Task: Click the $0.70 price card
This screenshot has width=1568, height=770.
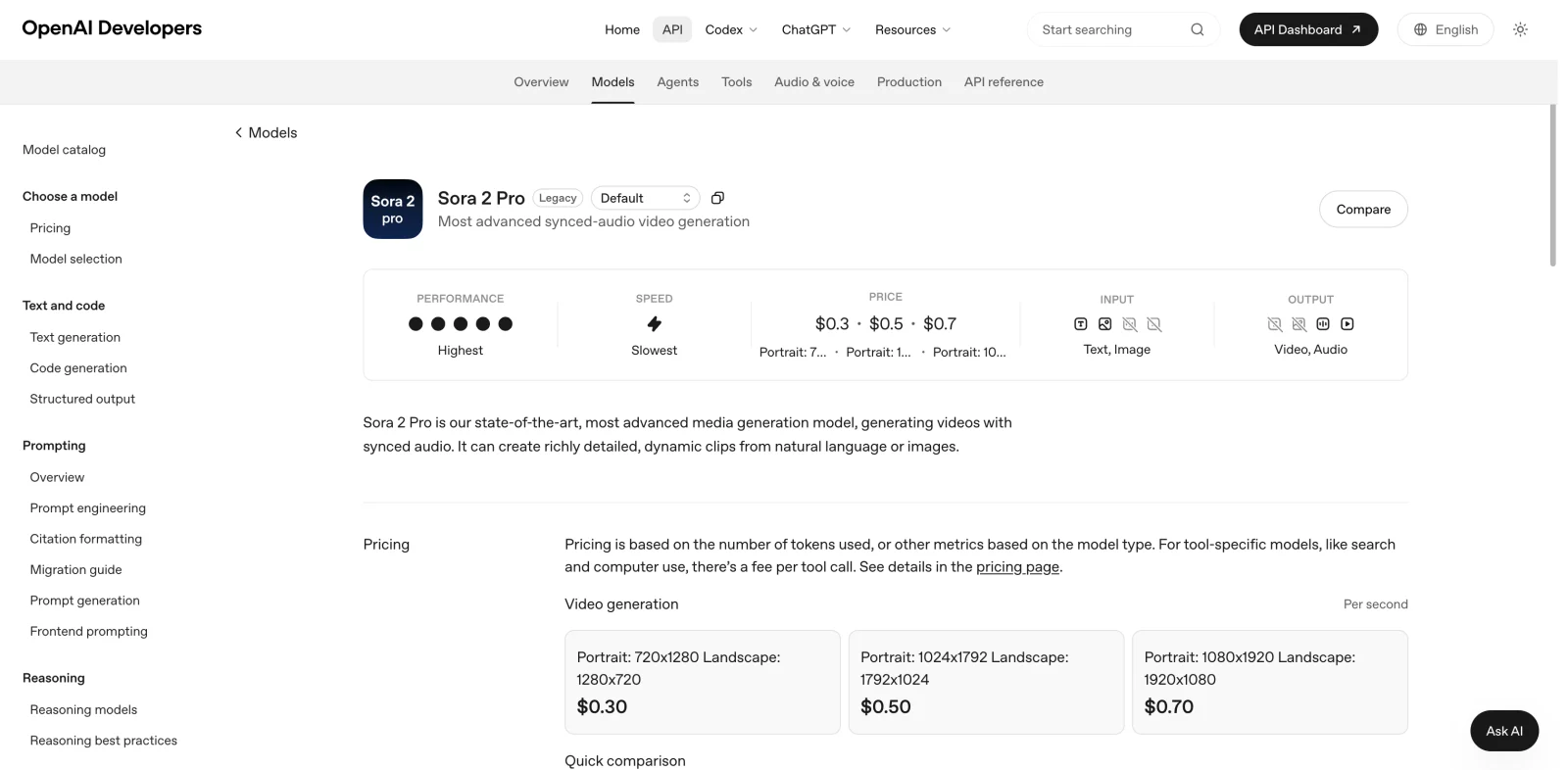Action: pyautogui.click(x=1270, y=682)
